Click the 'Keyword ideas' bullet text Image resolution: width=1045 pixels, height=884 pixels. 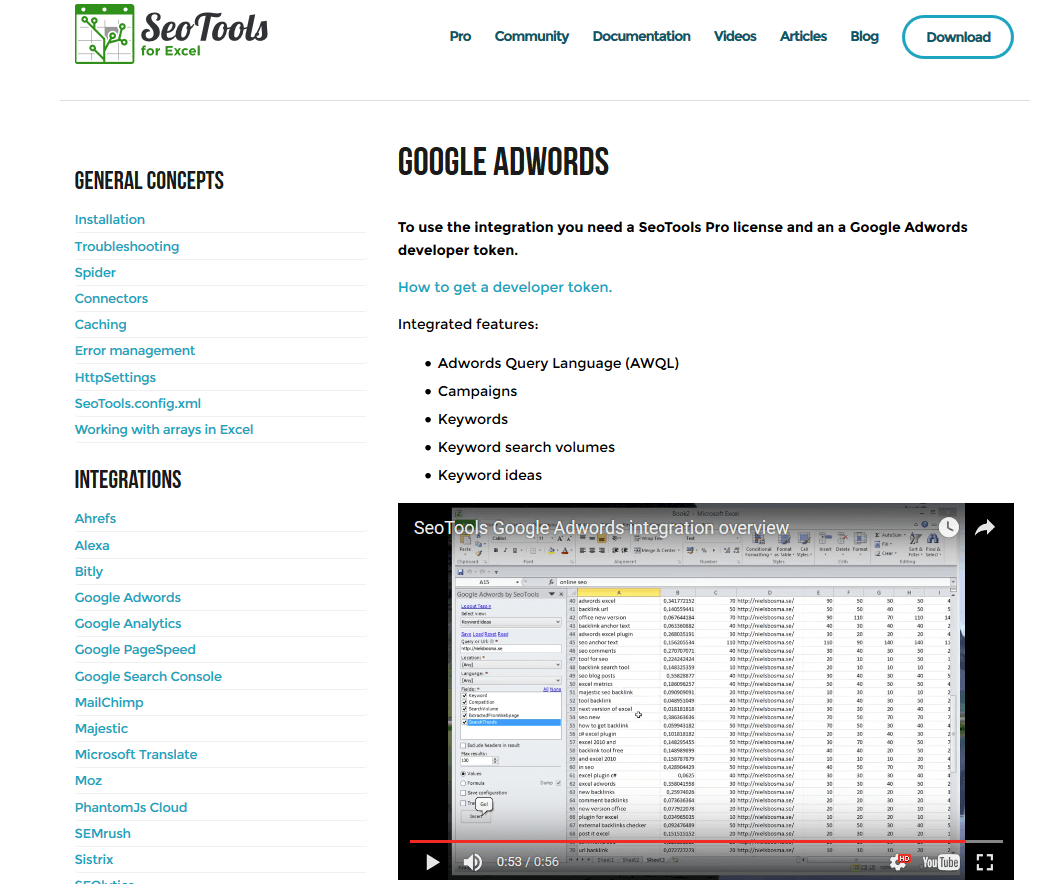[490, 475]
